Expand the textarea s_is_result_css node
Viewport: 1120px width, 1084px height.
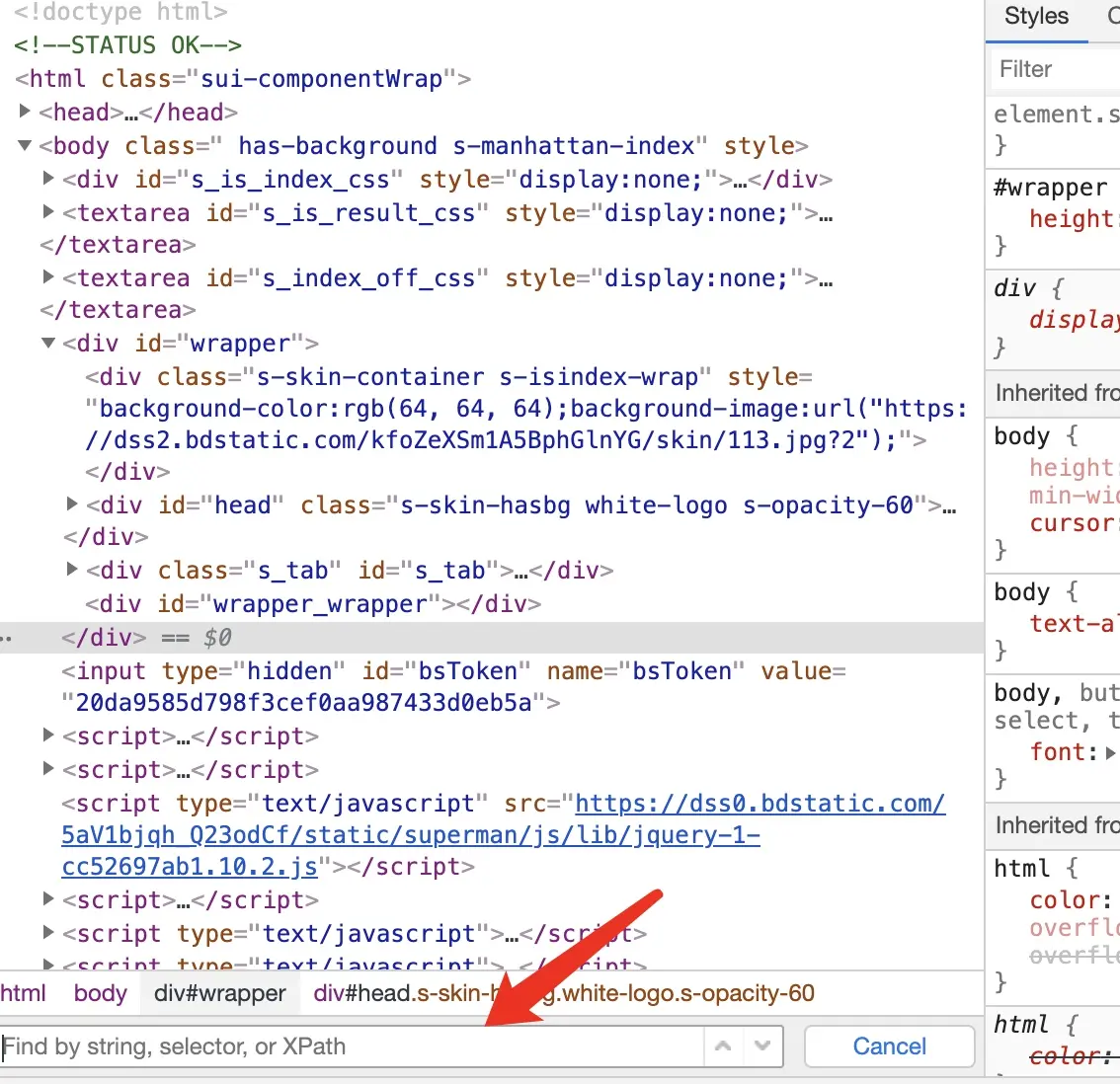pos(47,211)
